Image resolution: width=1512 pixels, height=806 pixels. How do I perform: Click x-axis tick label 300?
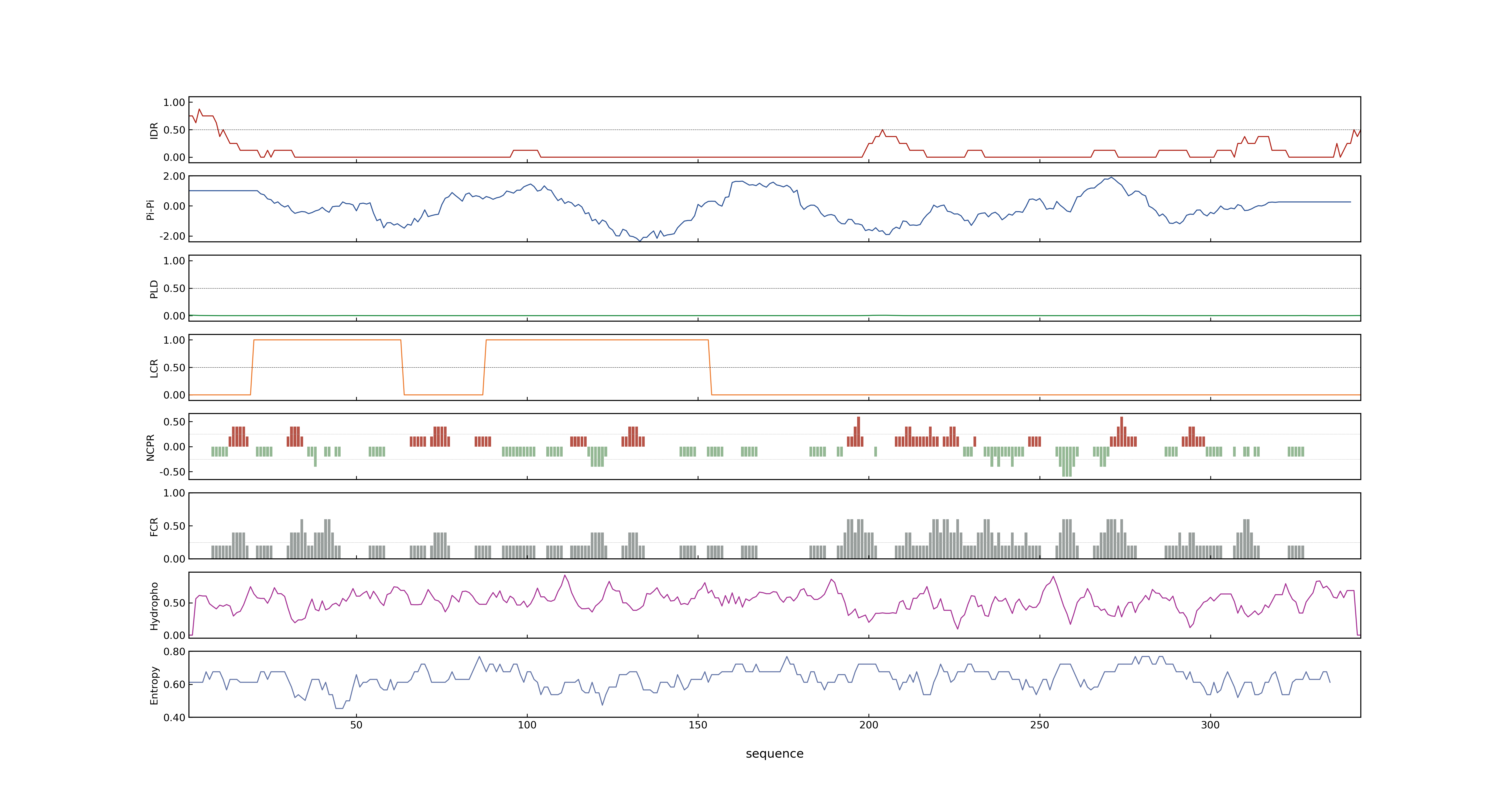(1210, 725)
